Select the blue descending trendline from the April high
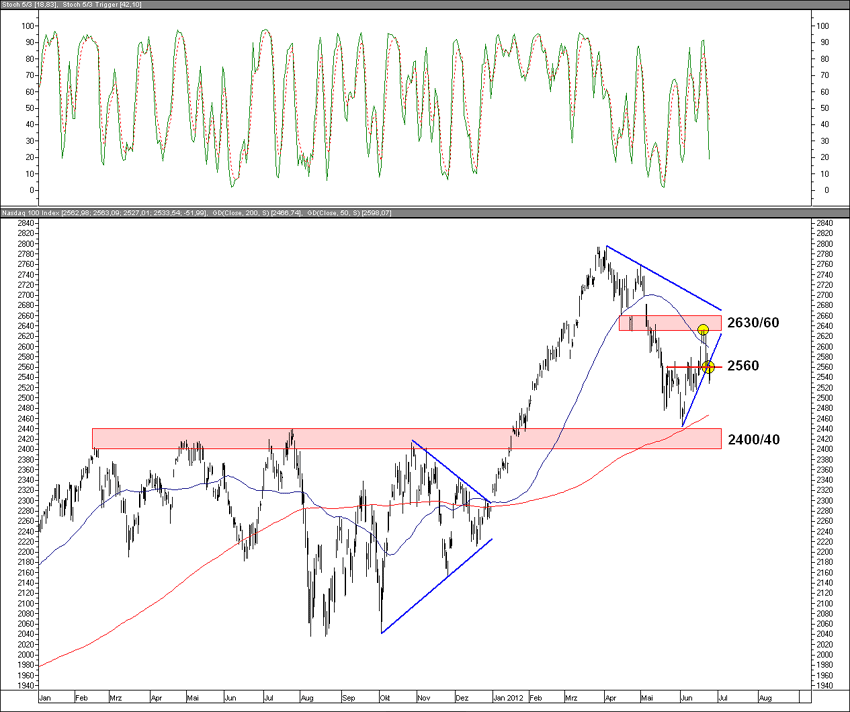 [x=664, y=278]
